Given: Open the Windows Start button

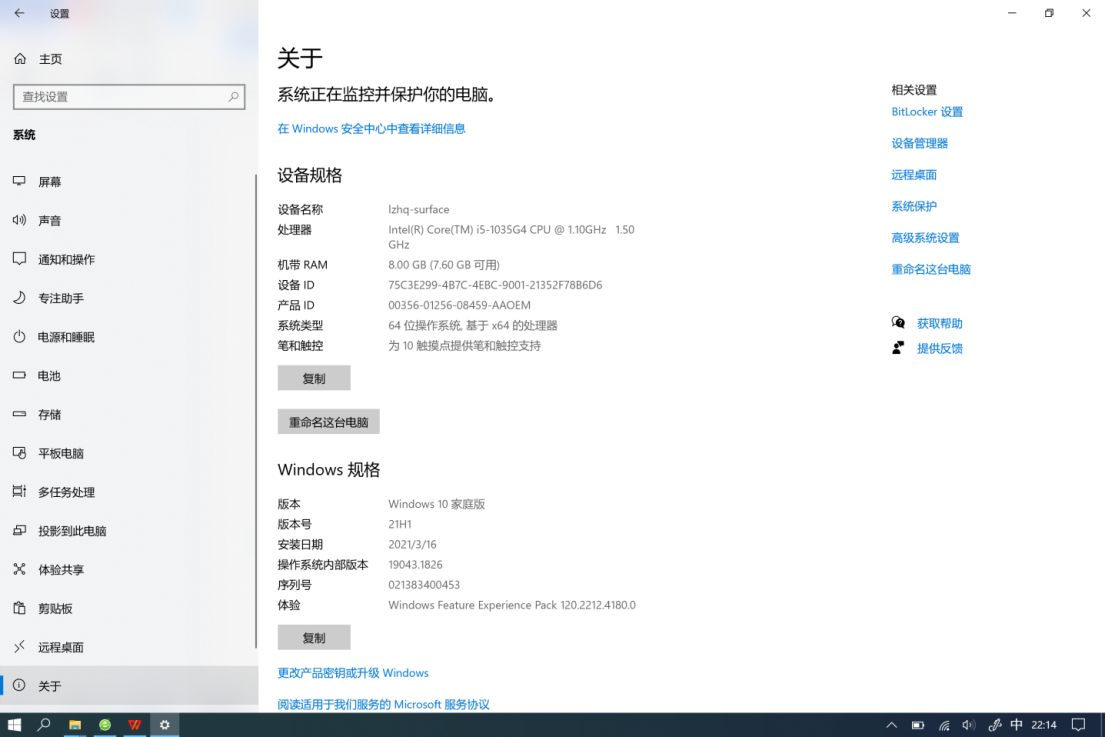Looking at the screenshot, I should click(14, 725).
